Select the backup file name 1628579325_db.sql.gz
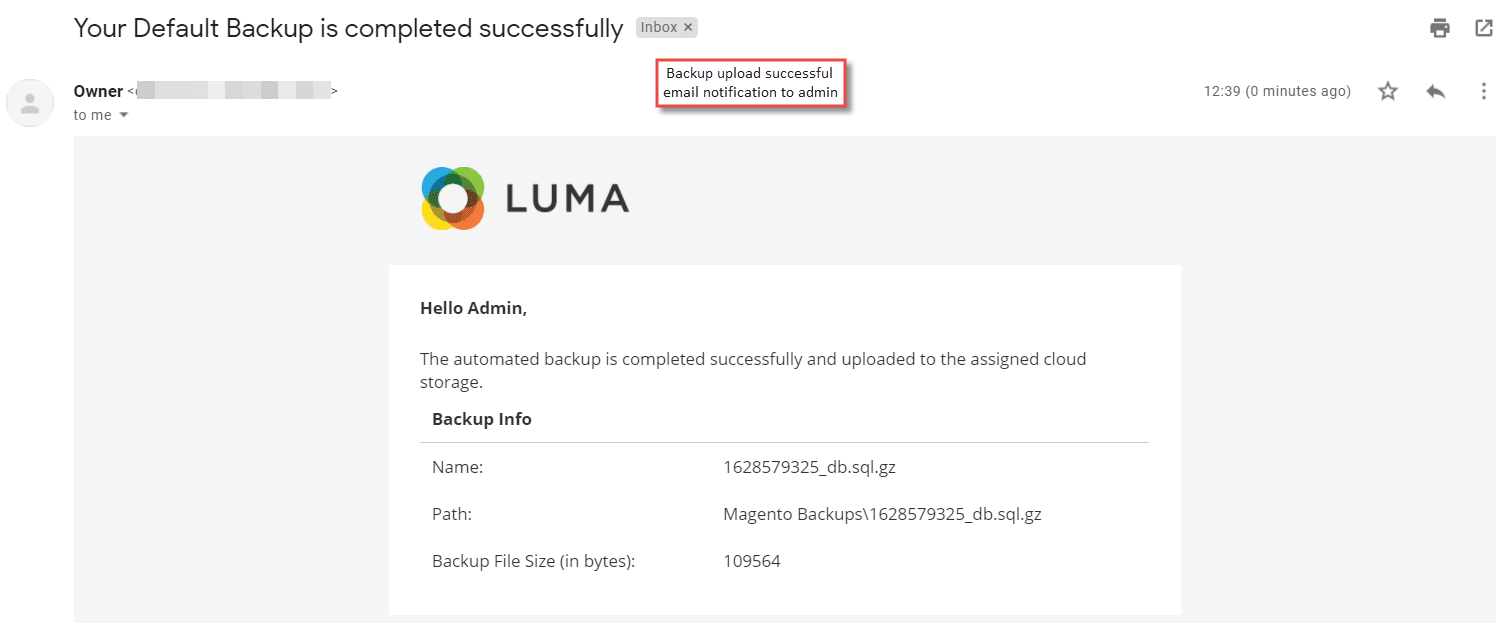 coord(802,467)
